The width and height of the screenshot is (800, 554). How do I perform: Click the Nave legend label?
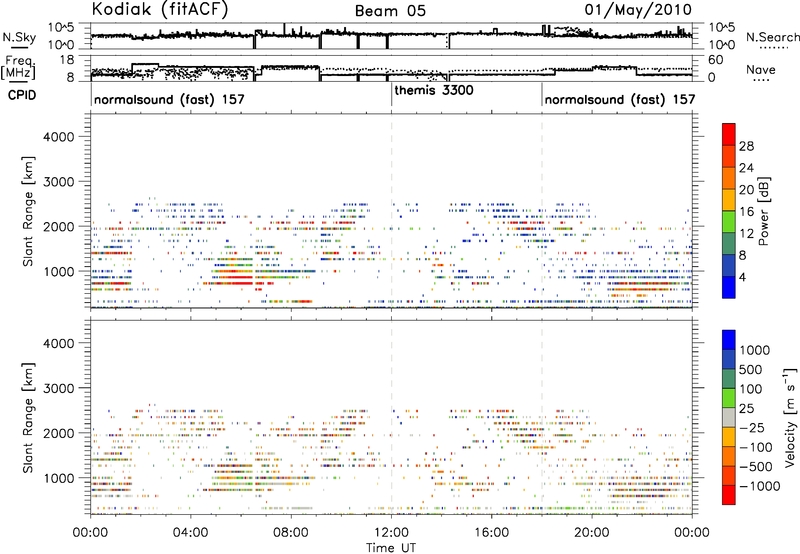tap(761, 70)
